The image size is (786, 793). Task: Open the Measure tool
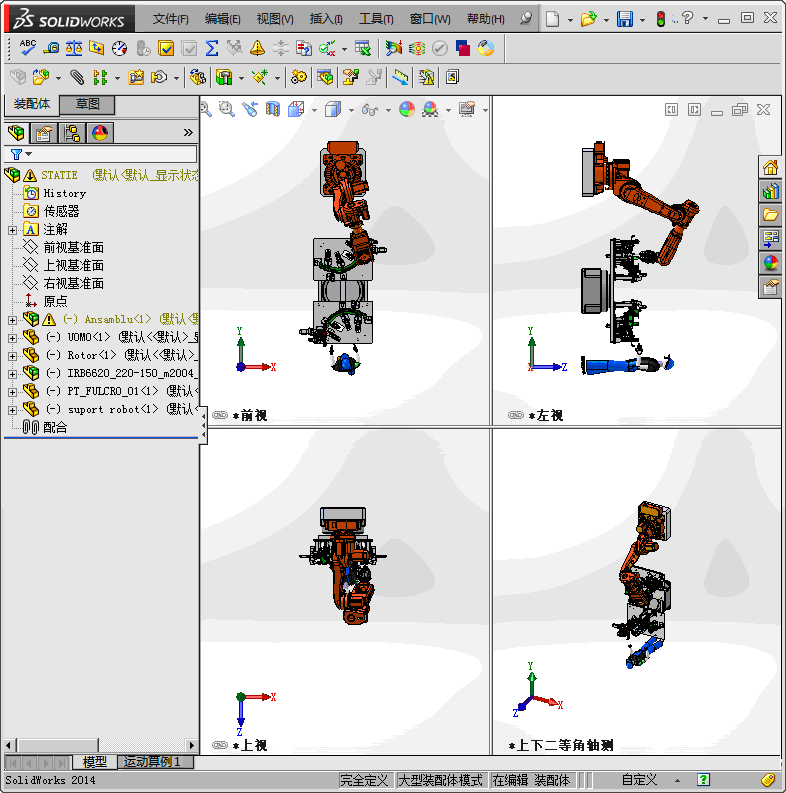coord(51,48)
